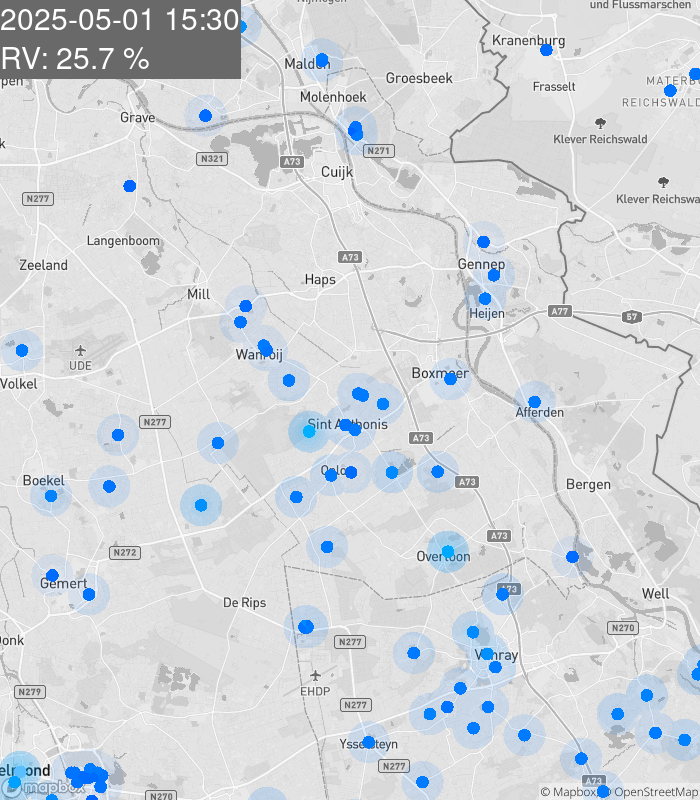Click the sensor marker beside Boekel
Screen dimensions: 700x800
[x=51, y=495]
